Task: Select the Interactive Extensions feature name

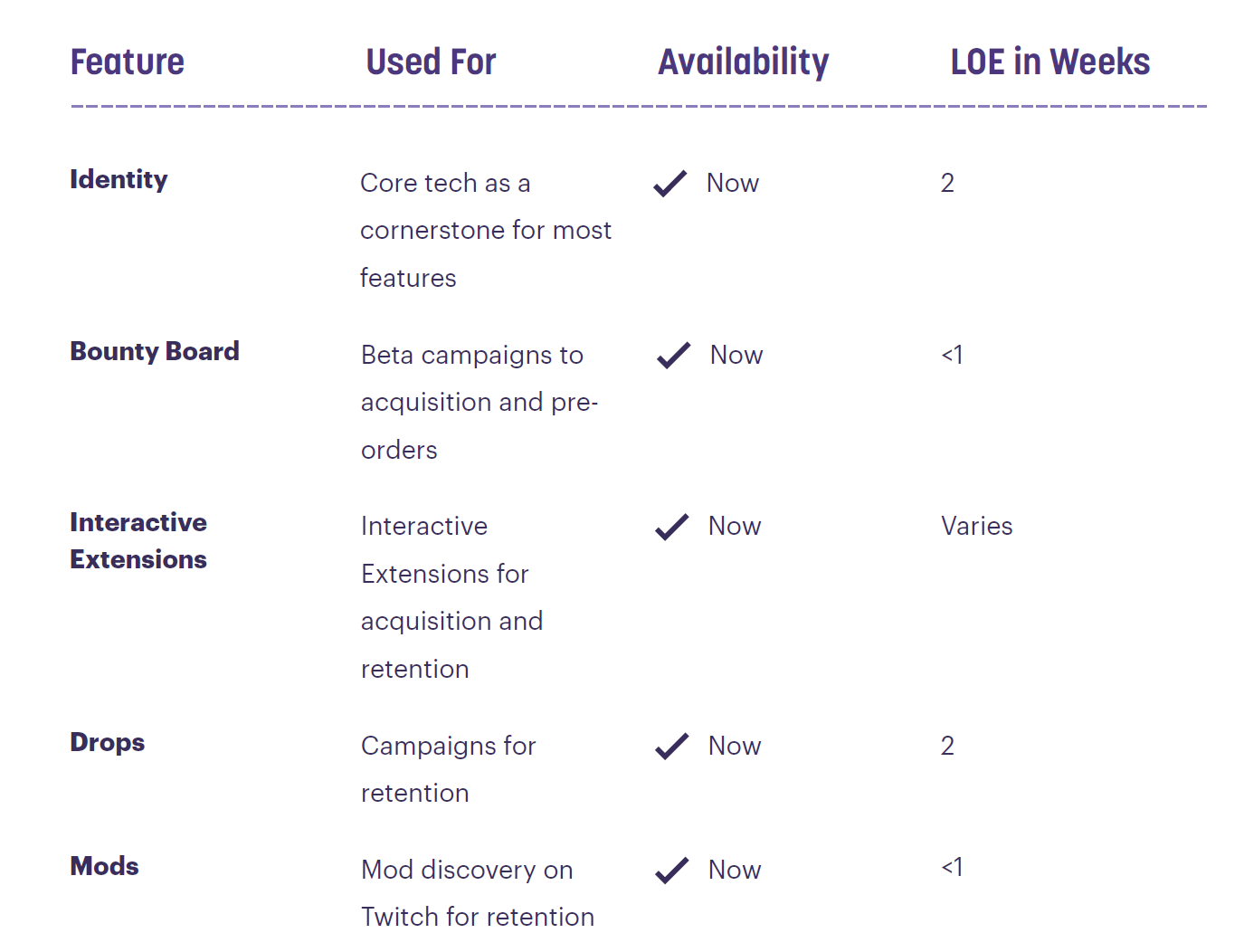Action: click(x=138, y=541)
